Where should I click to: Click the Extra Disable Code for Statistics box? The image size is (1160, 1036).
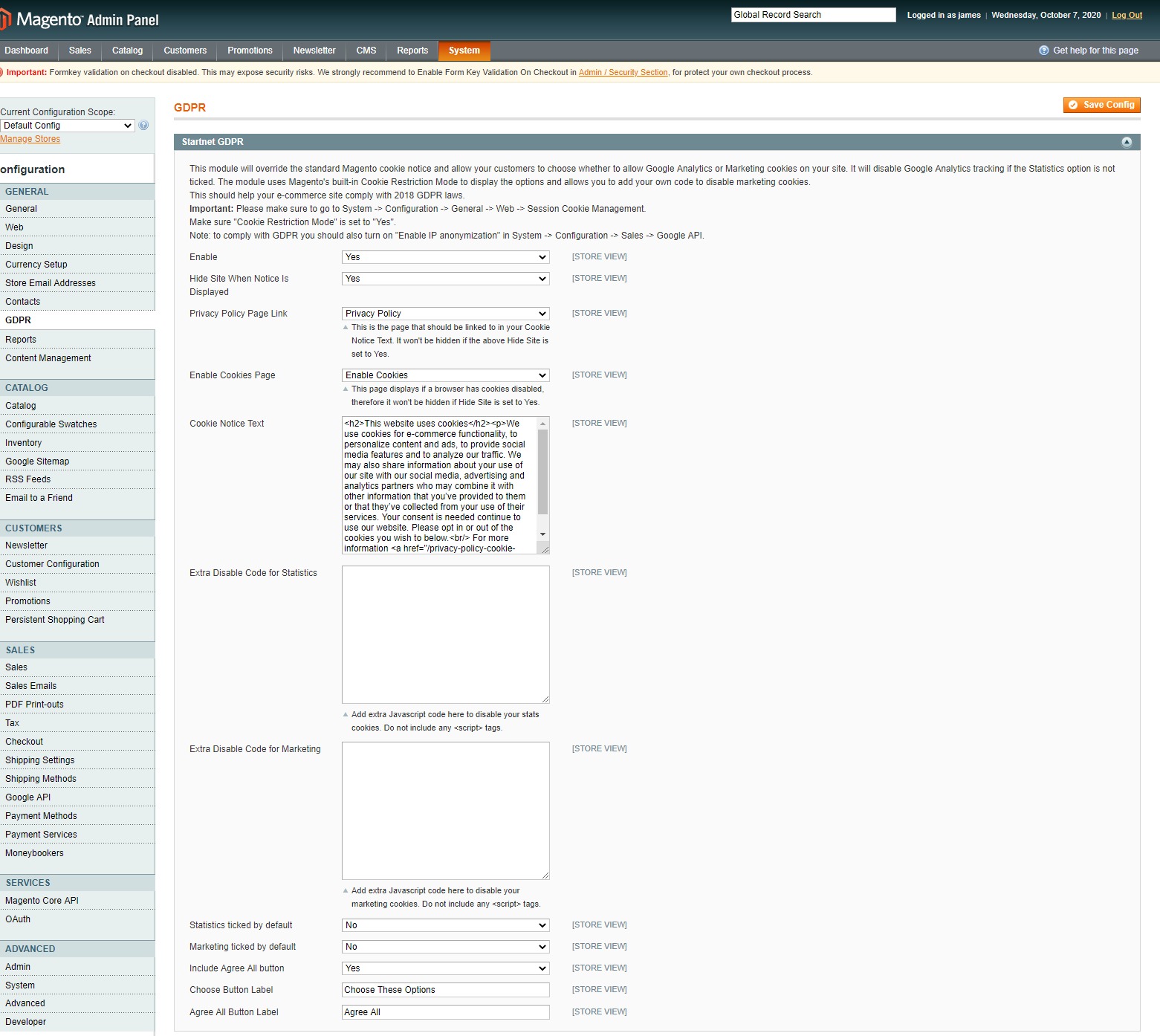(446, 635)
